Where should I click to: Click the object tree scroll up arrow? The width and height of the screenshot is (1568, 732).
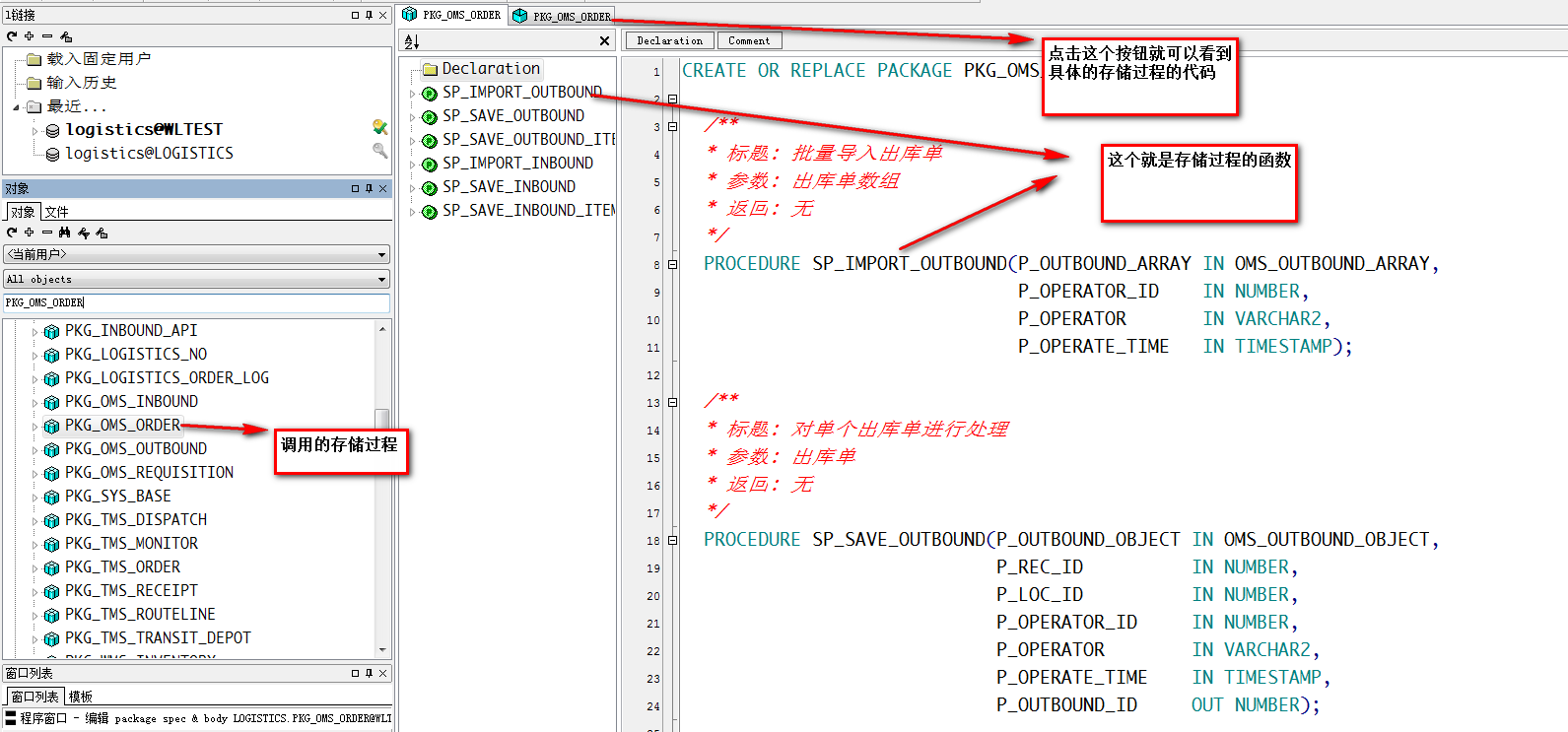tap(381, 328)
